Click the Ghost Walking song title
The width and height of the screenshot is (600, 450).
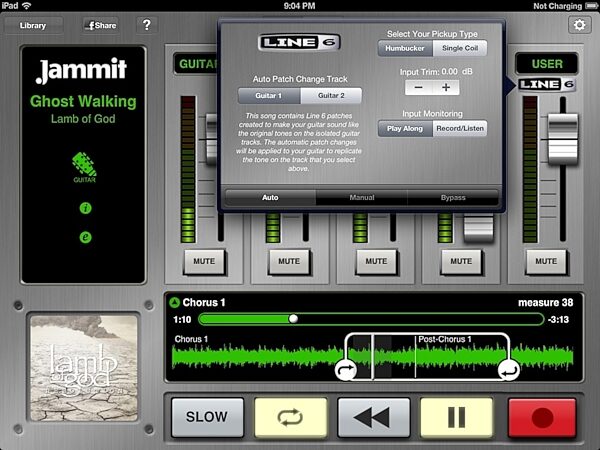click(83, 101)
